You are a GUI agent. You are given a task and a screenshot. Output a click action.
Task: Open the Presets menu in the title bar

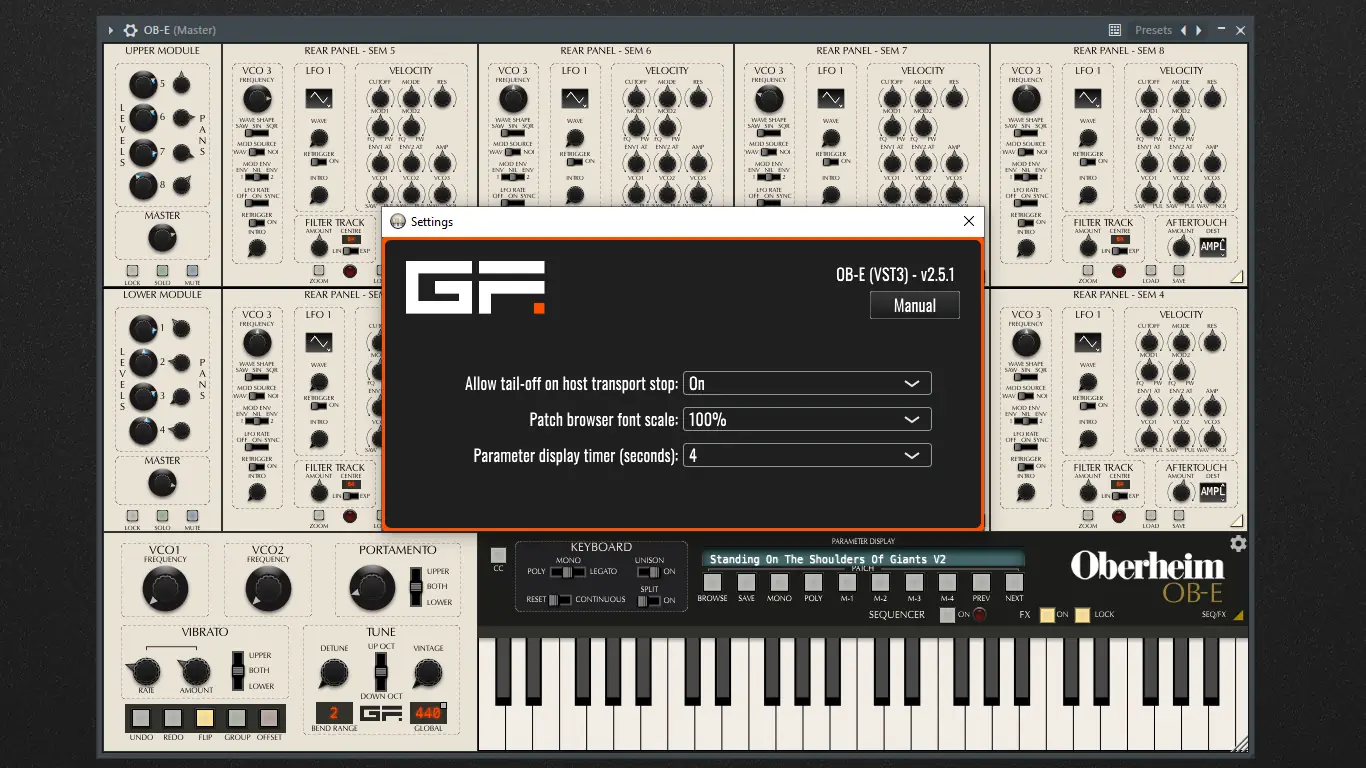click(x=1153, y=30)
